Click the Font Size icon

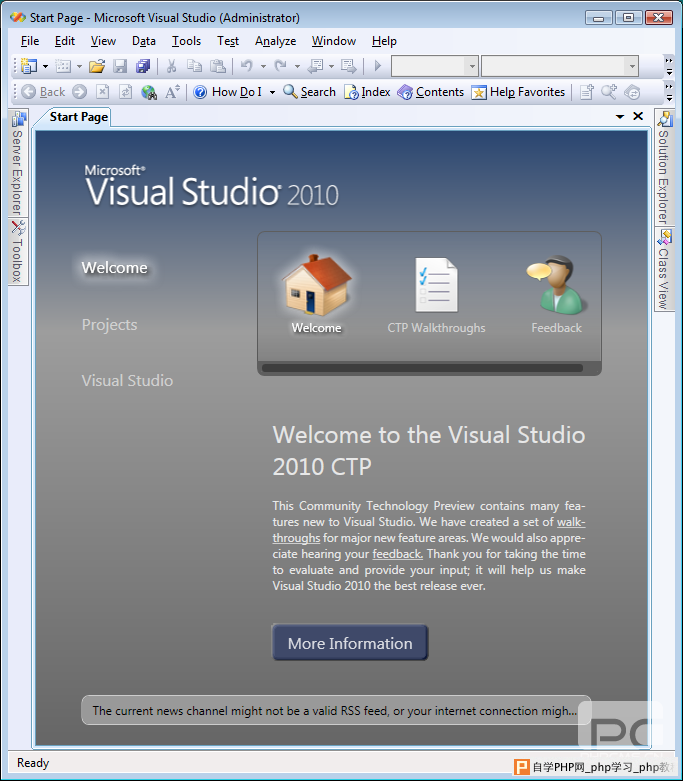(x=172, y=92)
